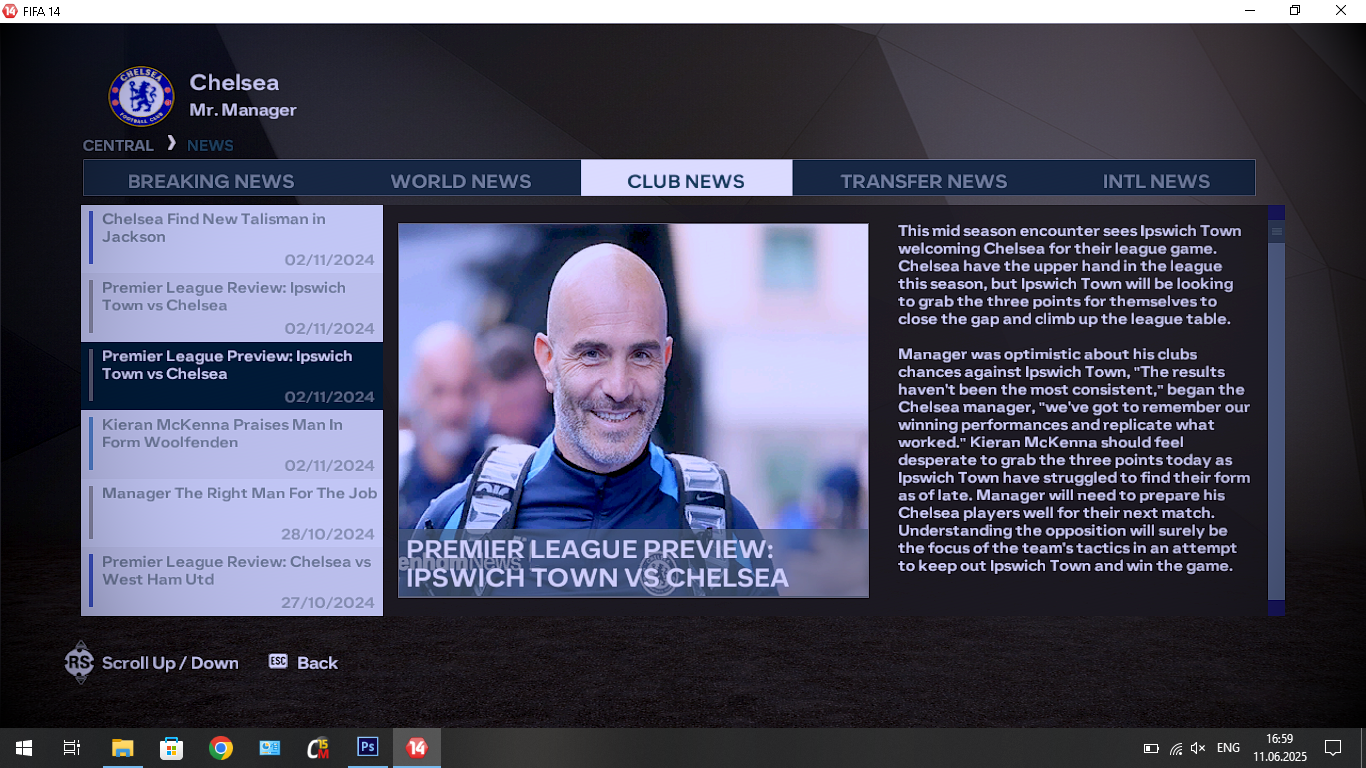The height and width of the screenshot is (768, 1366).
Task: Click the paragraph starting 'Manager was optimistic'
Action: tap(1074, 460)
